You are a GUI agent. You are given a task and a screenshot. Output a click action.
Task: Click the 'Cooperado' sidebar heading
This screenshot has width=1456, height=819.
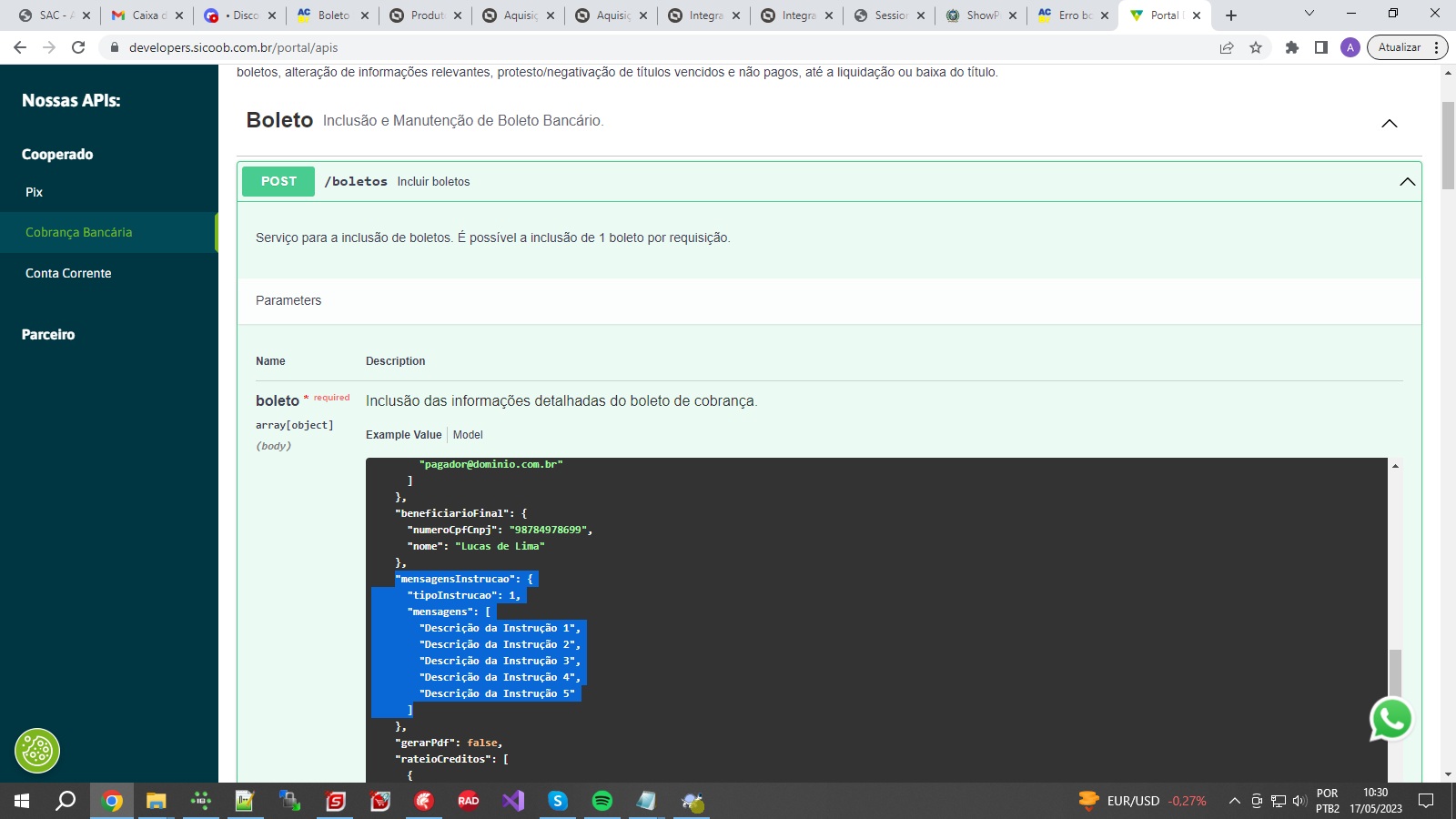(x=57, y=155)
